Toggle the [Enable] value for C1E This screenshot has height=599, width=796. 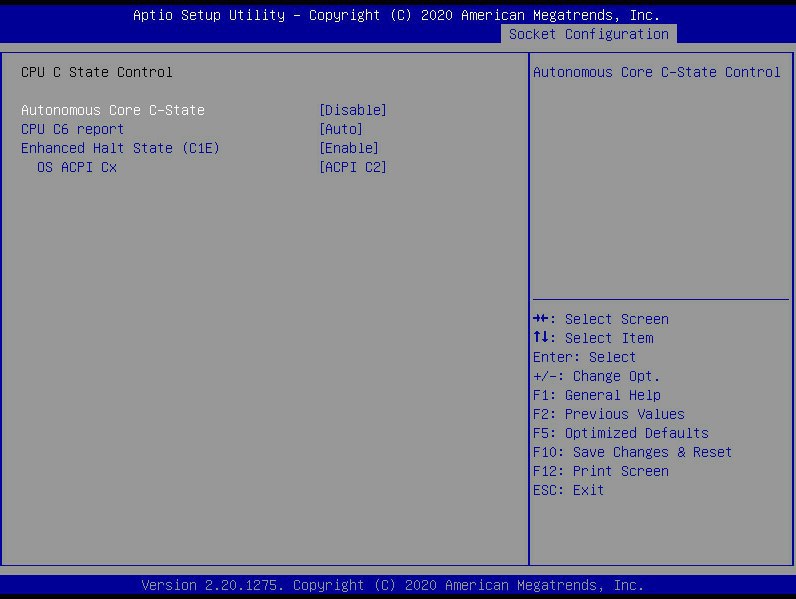coord(349,148)
